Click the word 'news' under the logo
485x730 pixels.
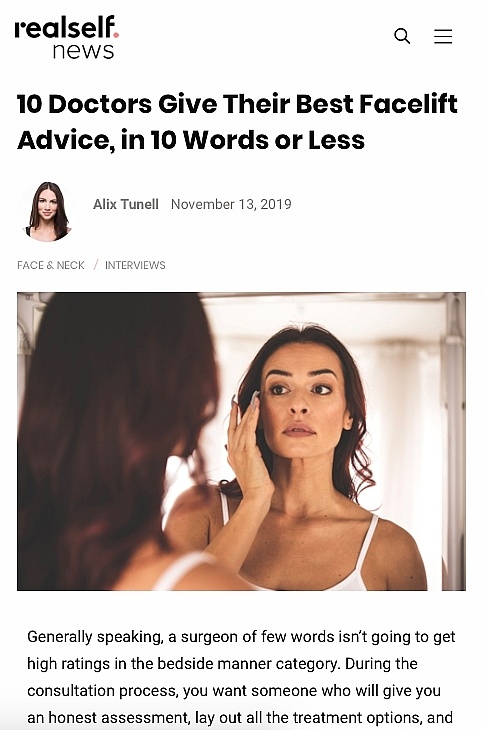tap(83, 51)
